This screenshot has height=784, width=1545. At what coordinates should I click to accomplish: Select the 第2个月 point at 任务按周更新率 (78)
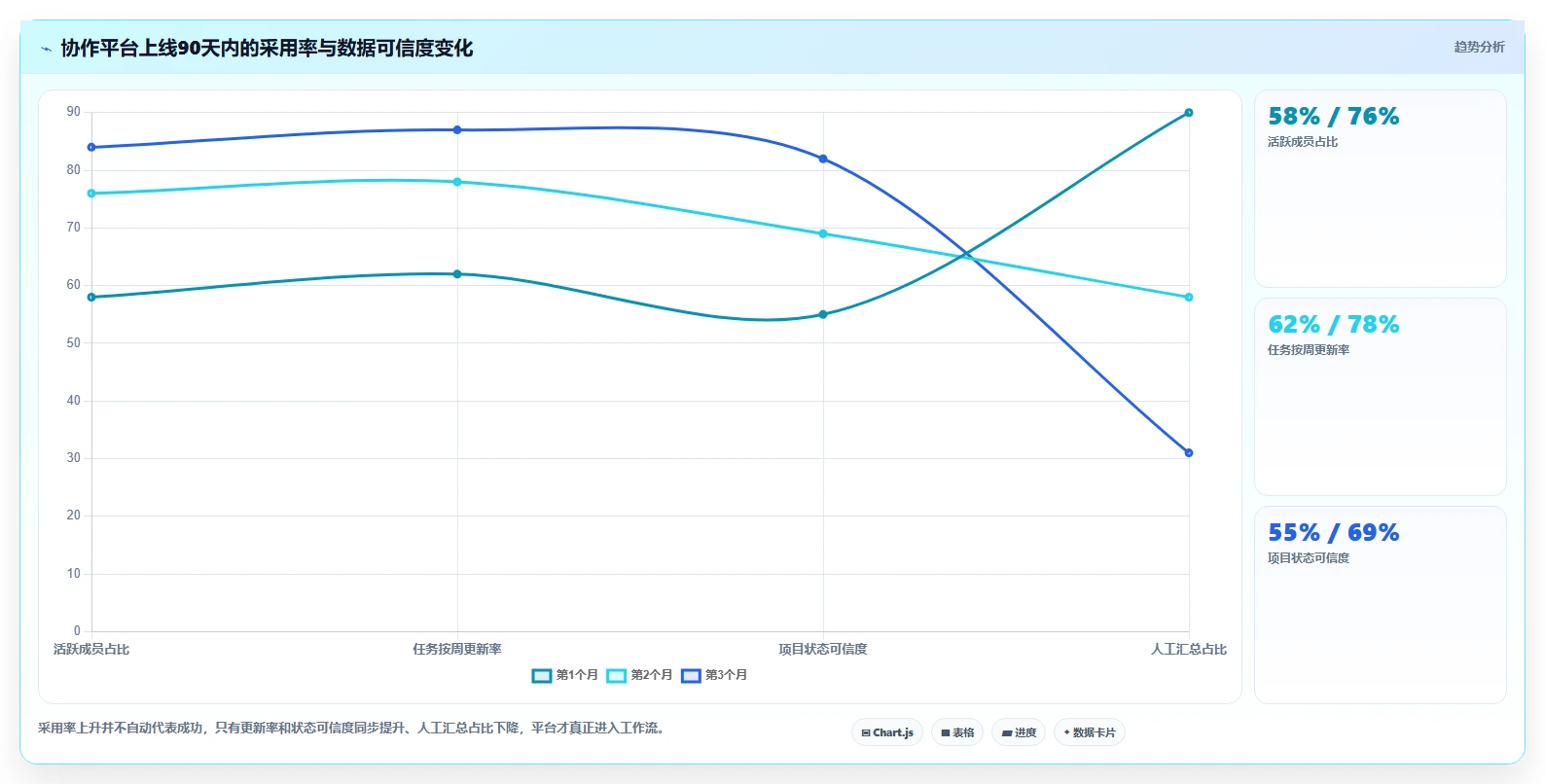(457, 182)
